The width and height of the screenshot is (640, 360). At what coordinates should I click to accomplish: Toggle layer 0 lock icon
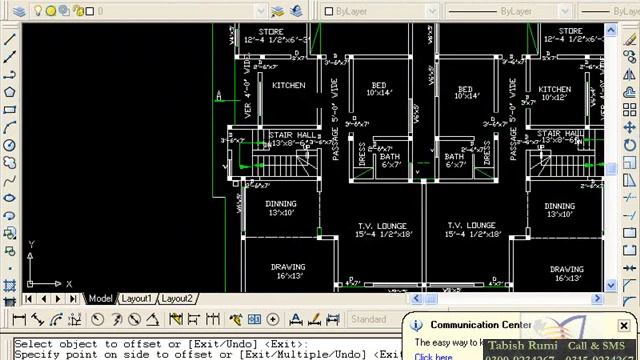(78, 11)
